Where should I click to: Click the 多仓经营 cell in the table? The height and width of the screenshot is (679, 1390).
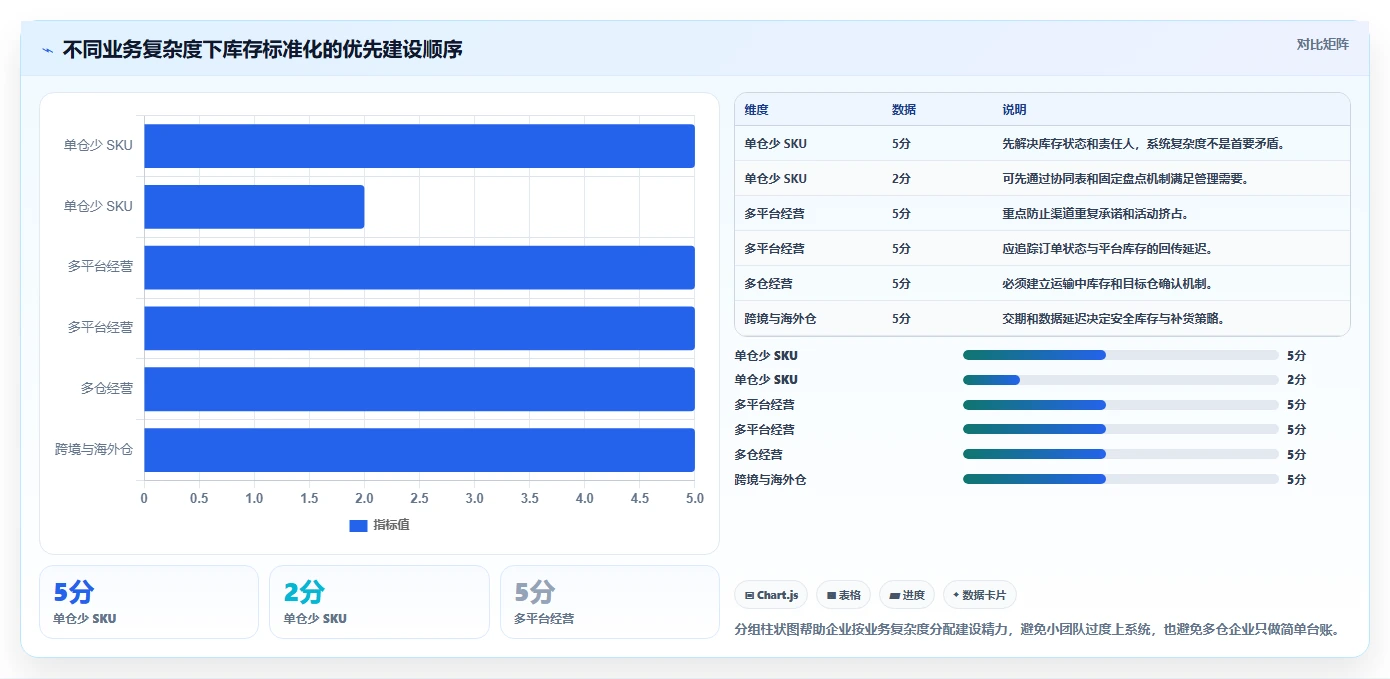(768, 284)
